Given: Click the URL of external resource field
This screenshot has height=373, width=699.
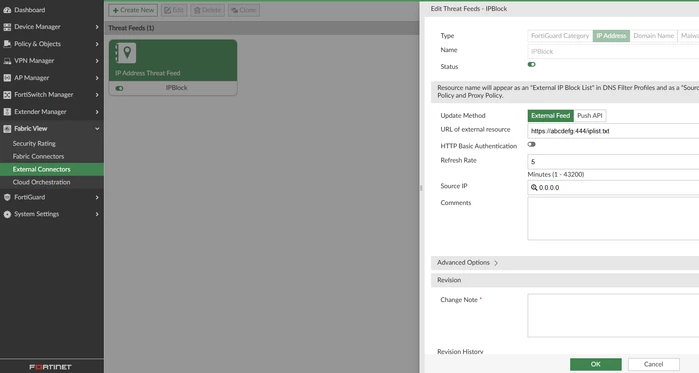Looking at the screenshot, I should (x=613, y=131).
